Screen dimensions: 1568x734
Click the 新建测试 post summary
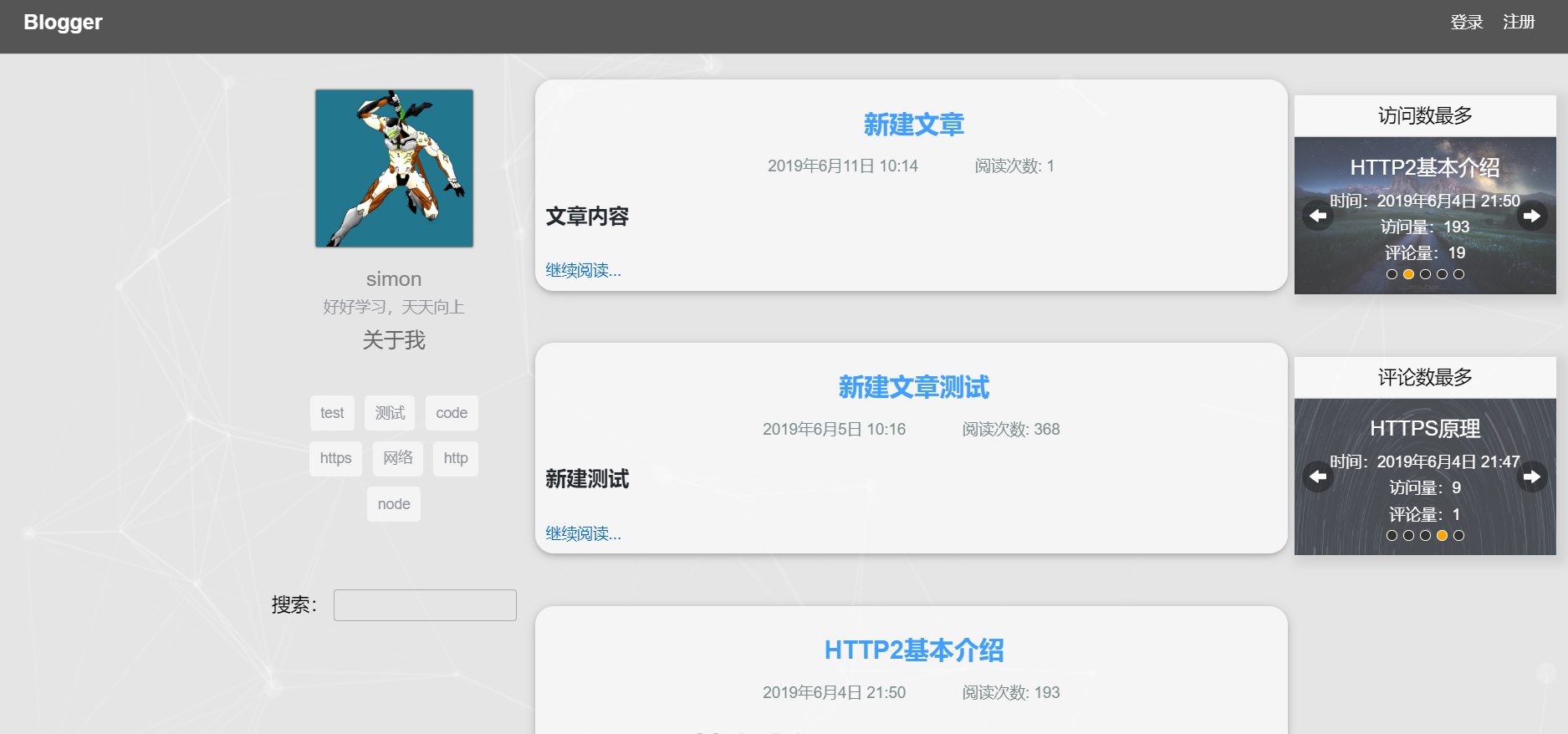coord(587,479)
